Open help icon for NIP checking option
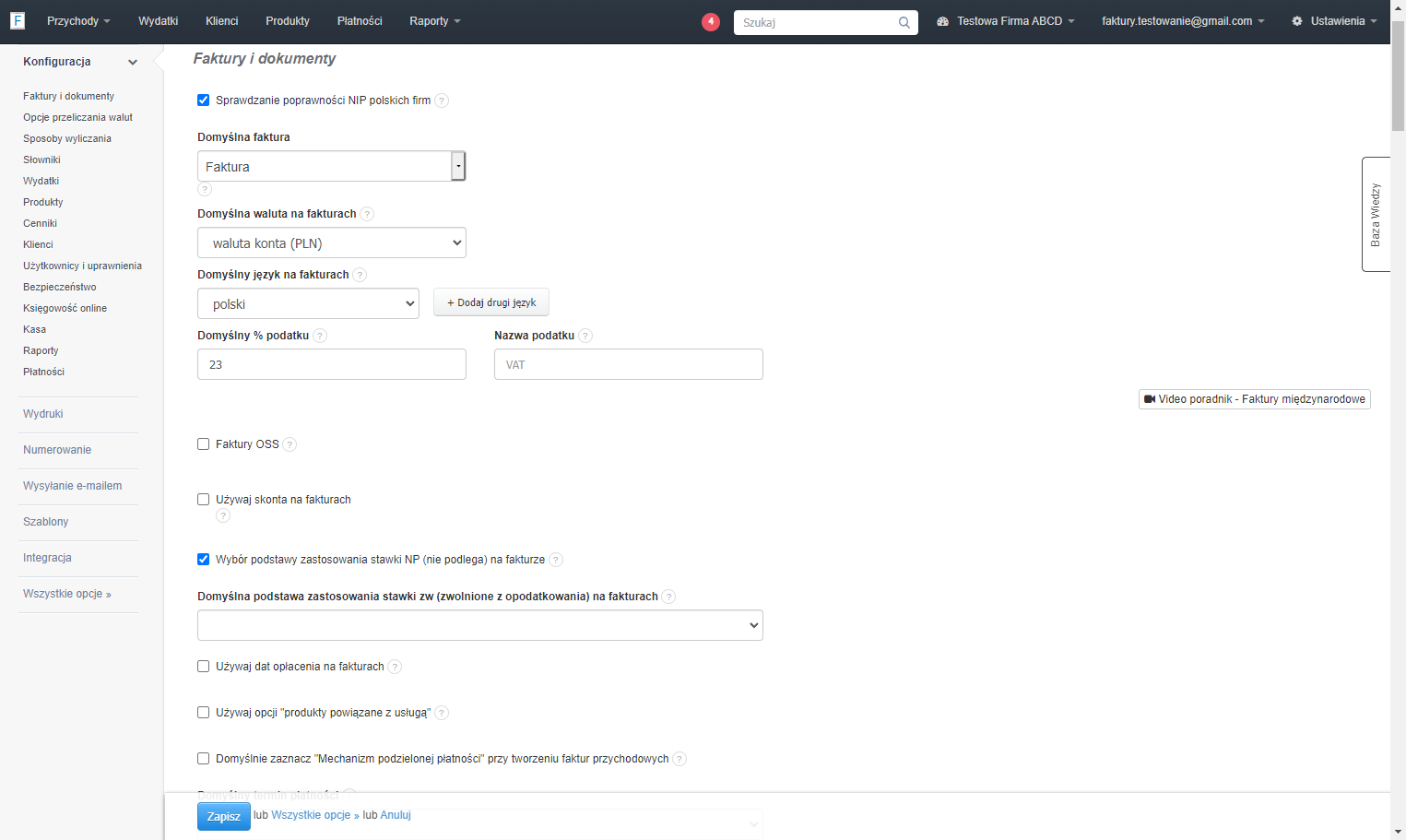 [x=442, y=101]
